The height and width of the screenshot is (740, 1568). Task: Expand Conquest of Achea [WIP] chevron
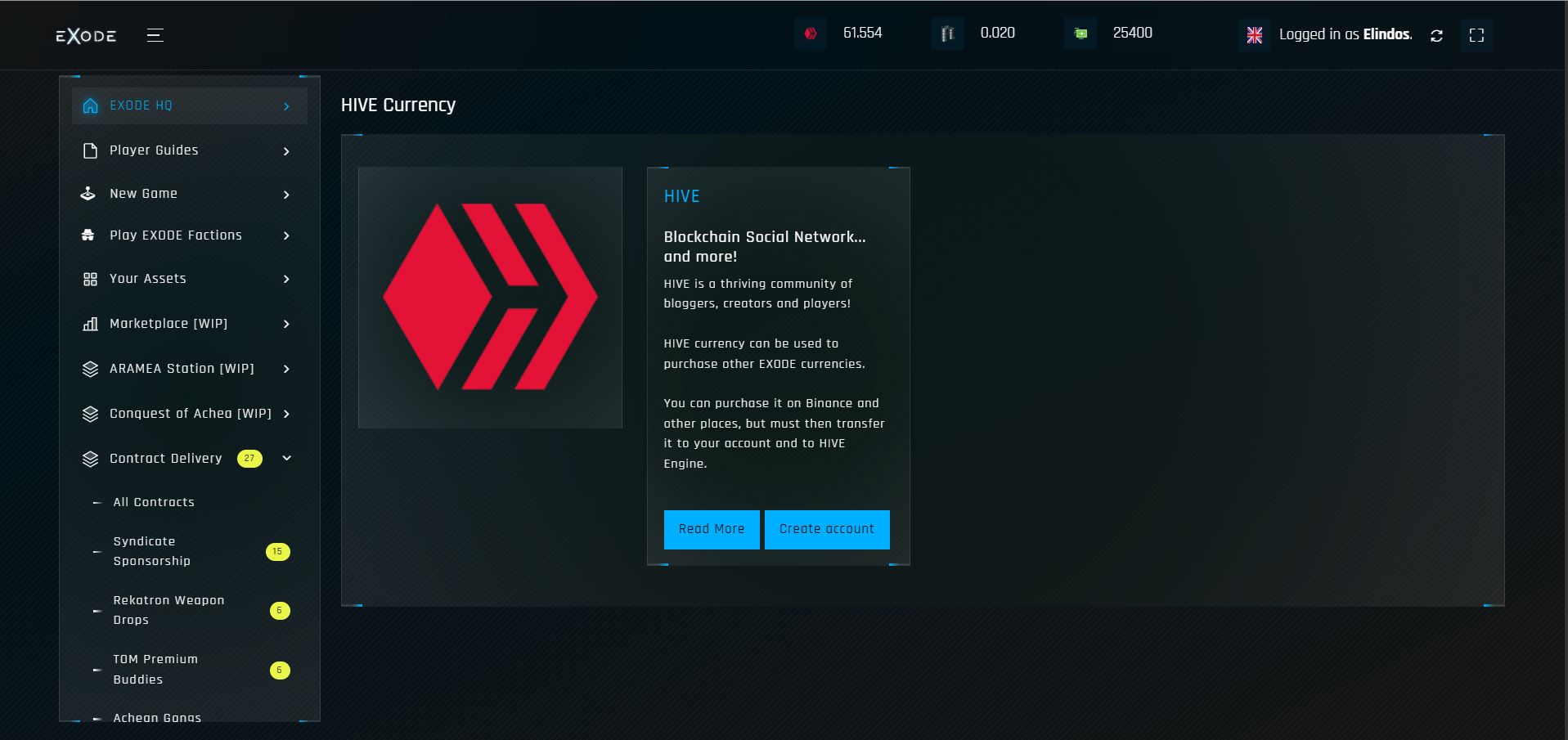(286, 414)
